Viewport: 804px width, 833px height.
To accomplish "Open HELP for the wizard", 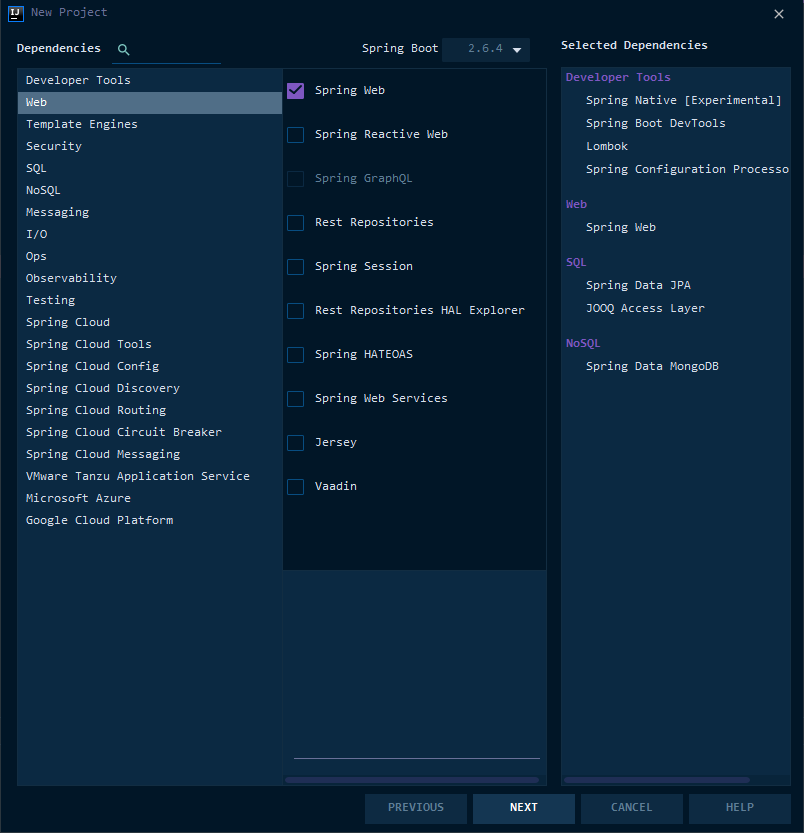I will click(x=739, y=808).
